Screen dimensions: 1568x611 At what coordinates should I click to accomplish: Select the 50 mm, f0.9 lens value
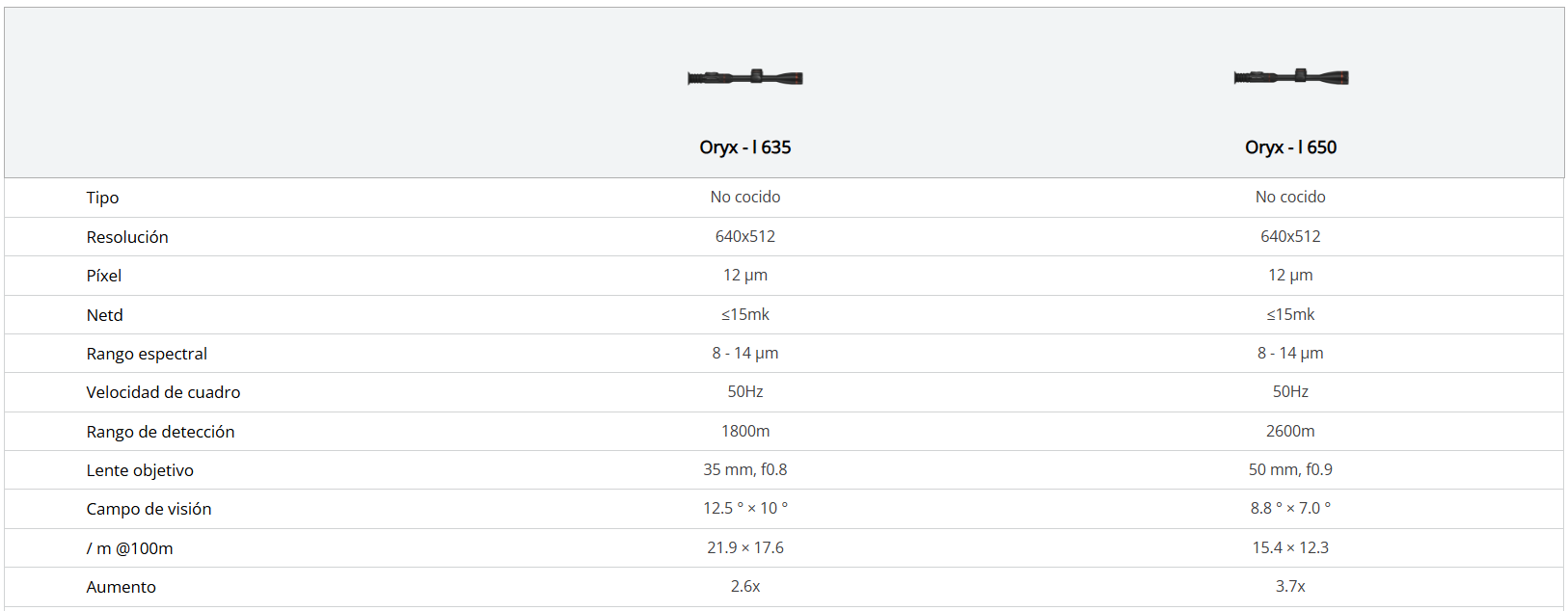1290,469
